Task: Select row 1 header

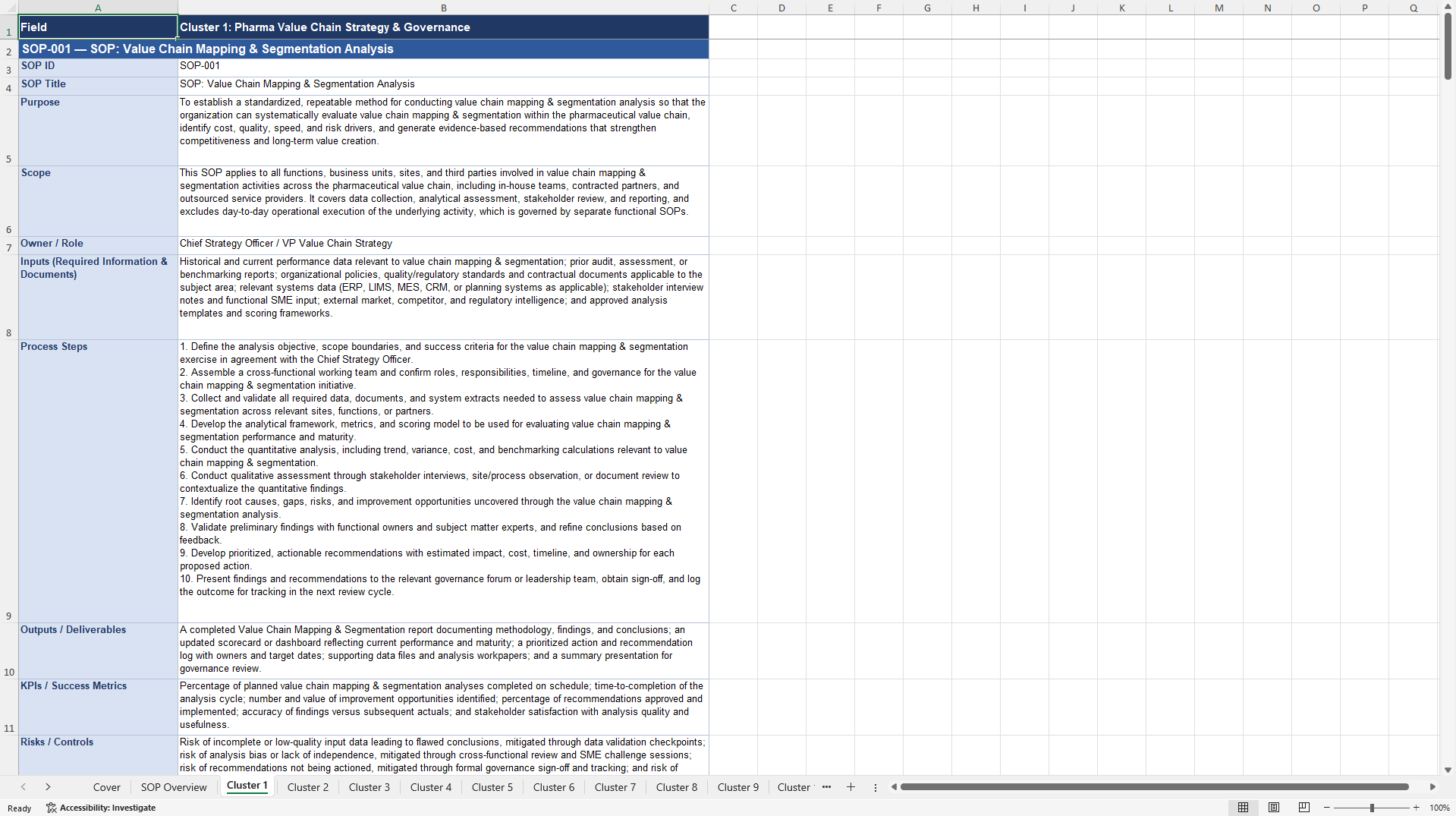Action: coord(9,27)
